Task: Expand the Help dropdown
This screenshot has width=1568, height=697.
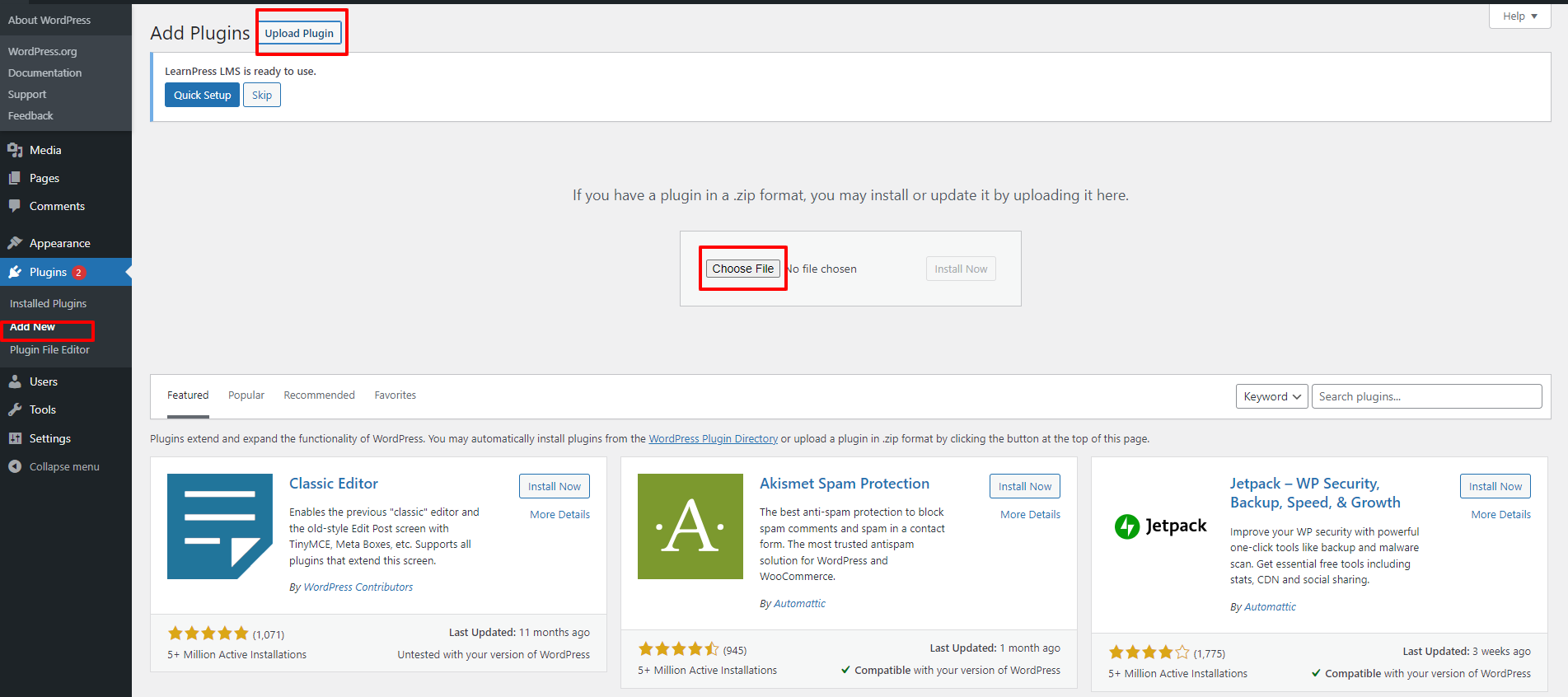Action: tap(1519, 16)
